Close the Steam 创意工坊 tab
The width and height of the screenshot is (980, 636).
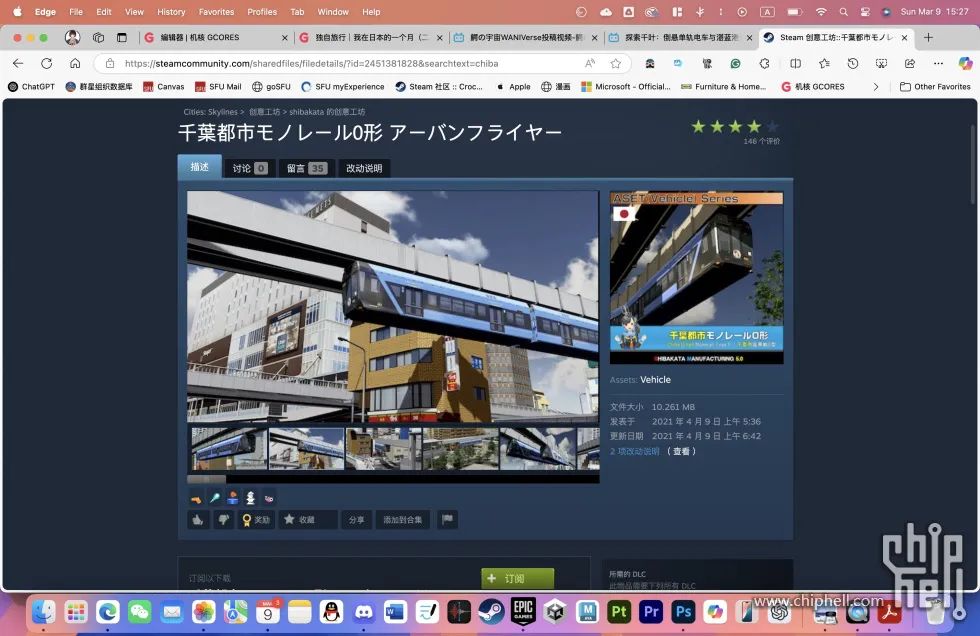(904, 37)
